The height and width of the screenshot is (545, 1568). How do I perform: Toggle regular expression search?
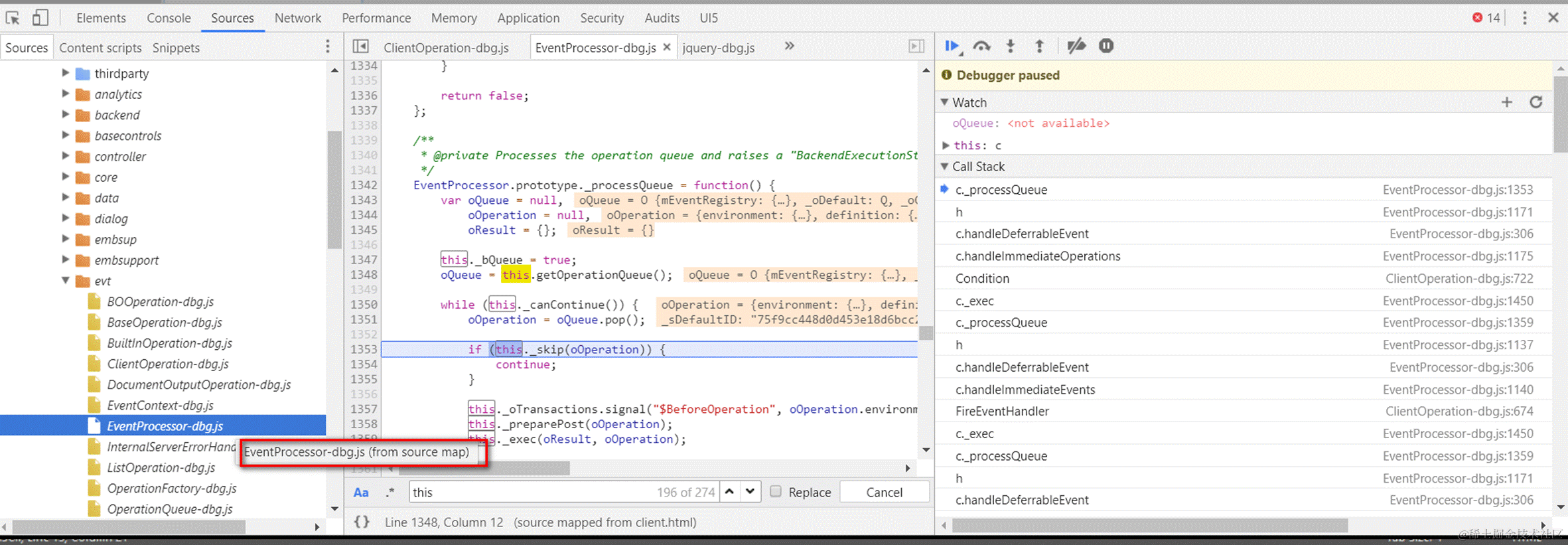click(x=390, y=493)
